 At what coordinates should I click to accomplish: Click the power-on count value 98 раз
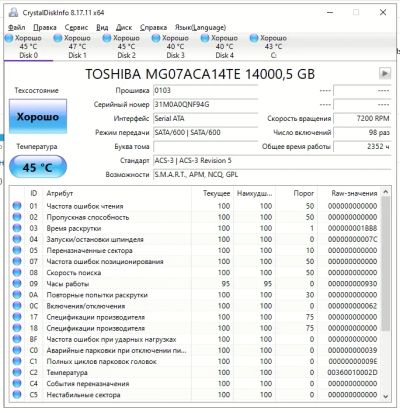click(362, 132)
